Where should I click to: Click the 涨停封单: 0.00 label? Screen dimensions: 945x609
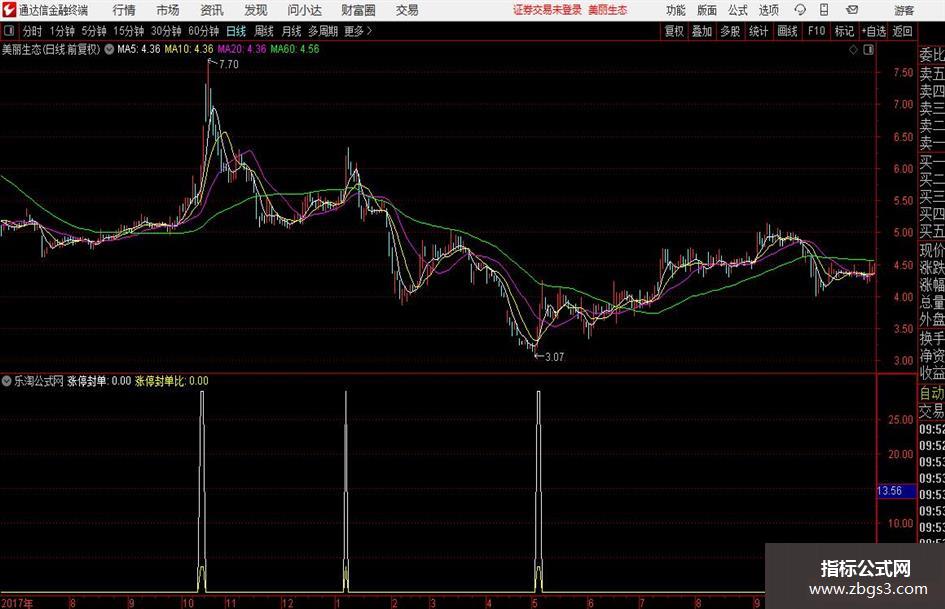point(99,381)
